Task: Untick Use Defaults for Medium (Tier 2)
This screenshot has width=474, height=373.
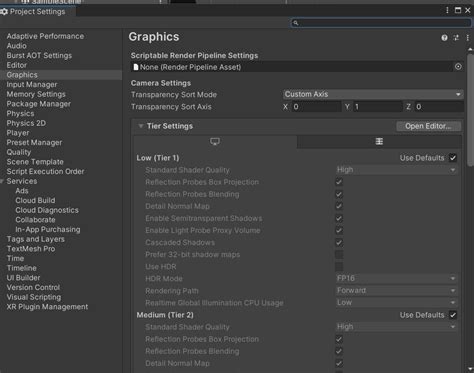Action: [x=453, y=315]
